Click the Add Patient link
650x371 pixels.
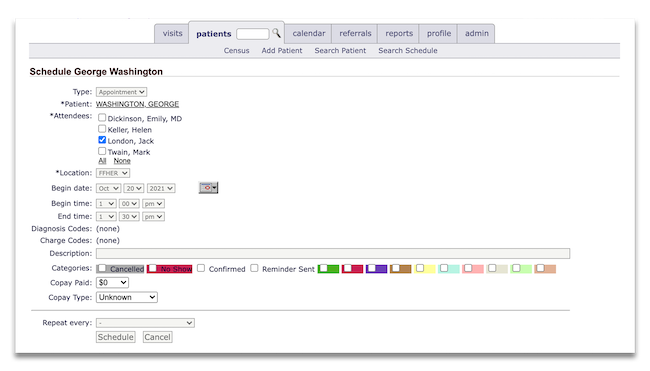click(281, 51)
